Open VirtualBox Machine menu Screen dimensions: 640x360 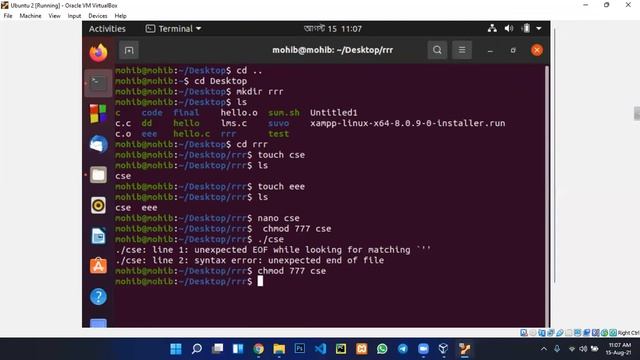pyautogui.click(x=30, y=16)
